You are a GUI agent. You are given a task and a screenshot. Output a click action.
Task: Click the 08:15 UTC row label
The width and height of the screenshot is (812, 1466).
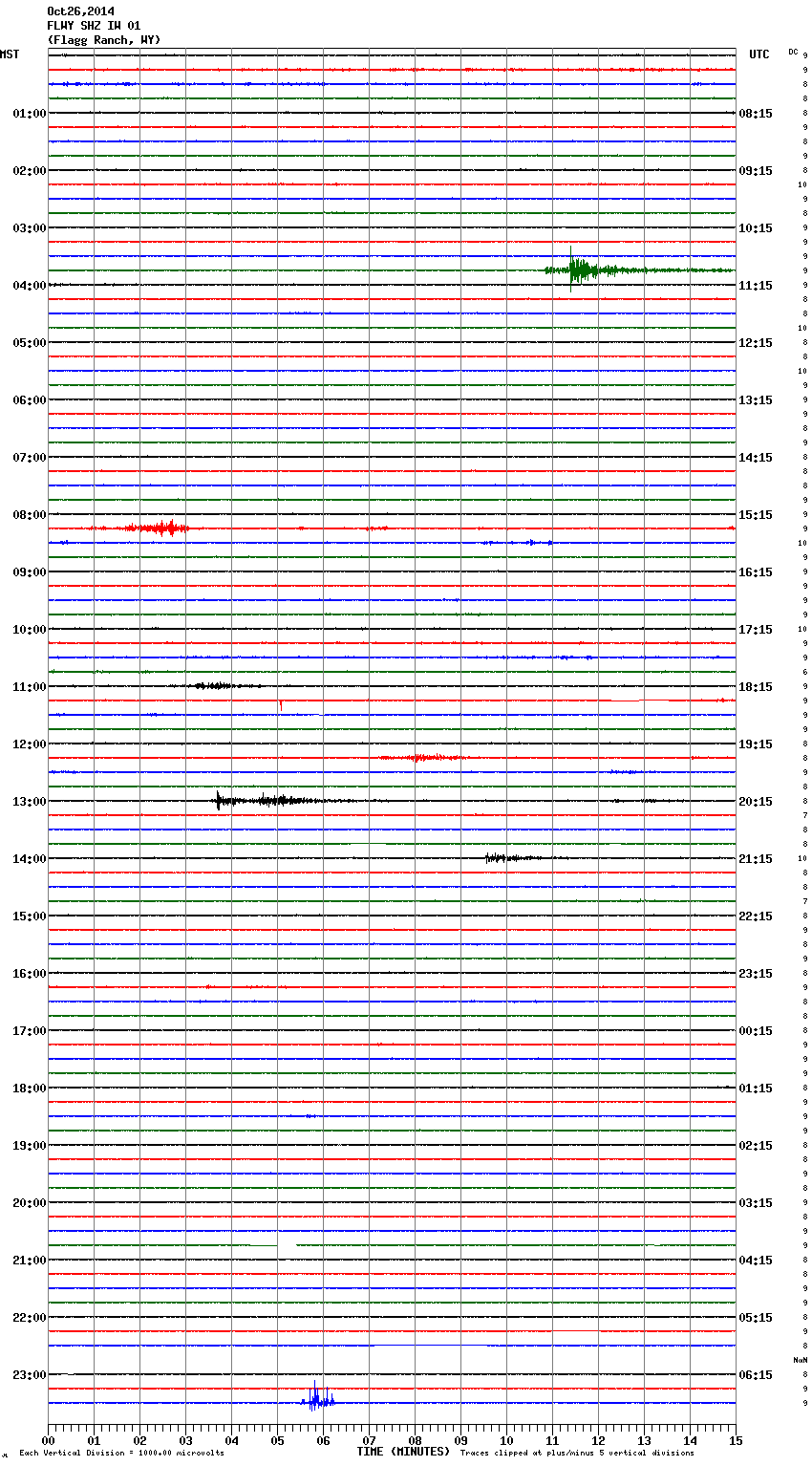[756, 114]
